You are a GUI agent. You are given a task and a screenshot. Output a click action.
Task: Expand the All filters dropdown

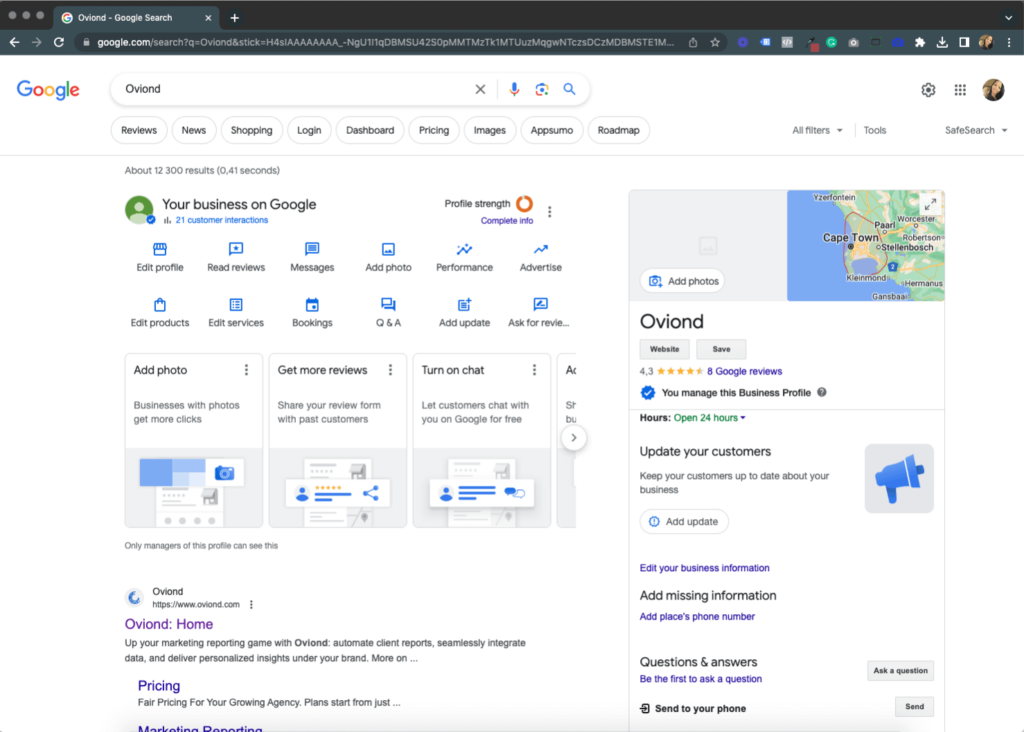point(817,131)
